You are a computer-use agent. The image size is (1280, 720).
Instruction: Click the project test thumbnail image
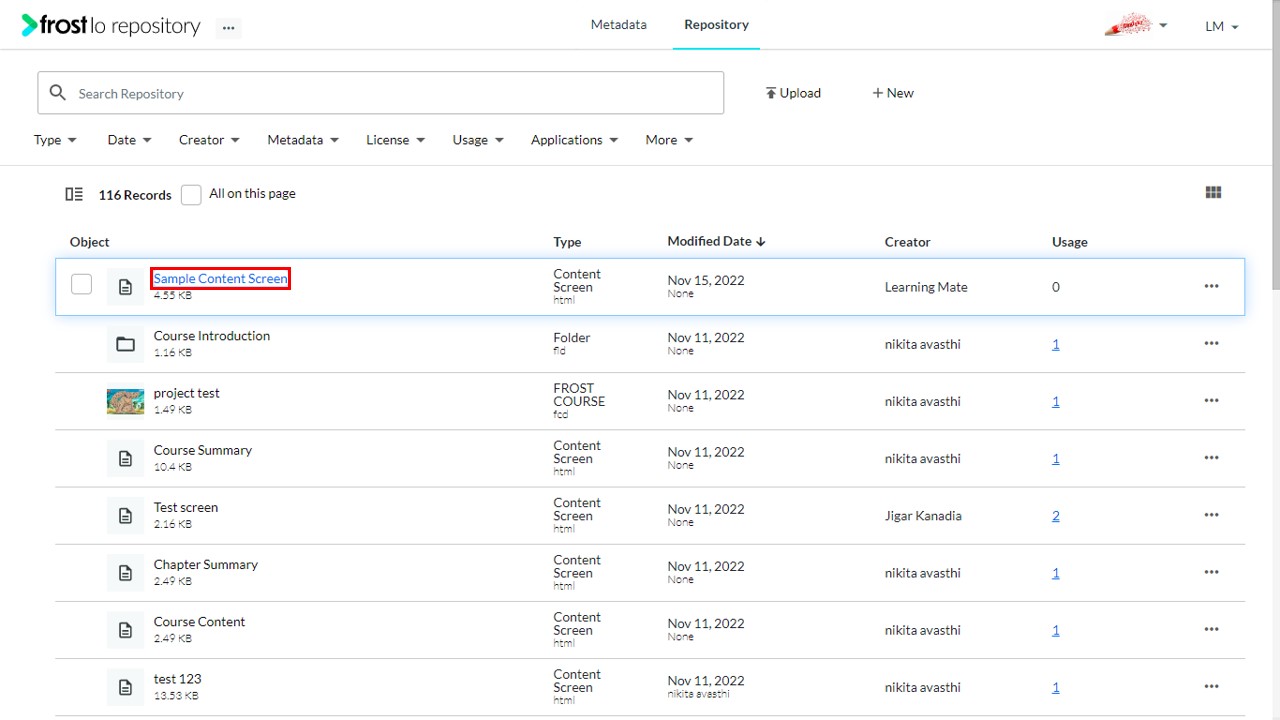click(125, 401)
